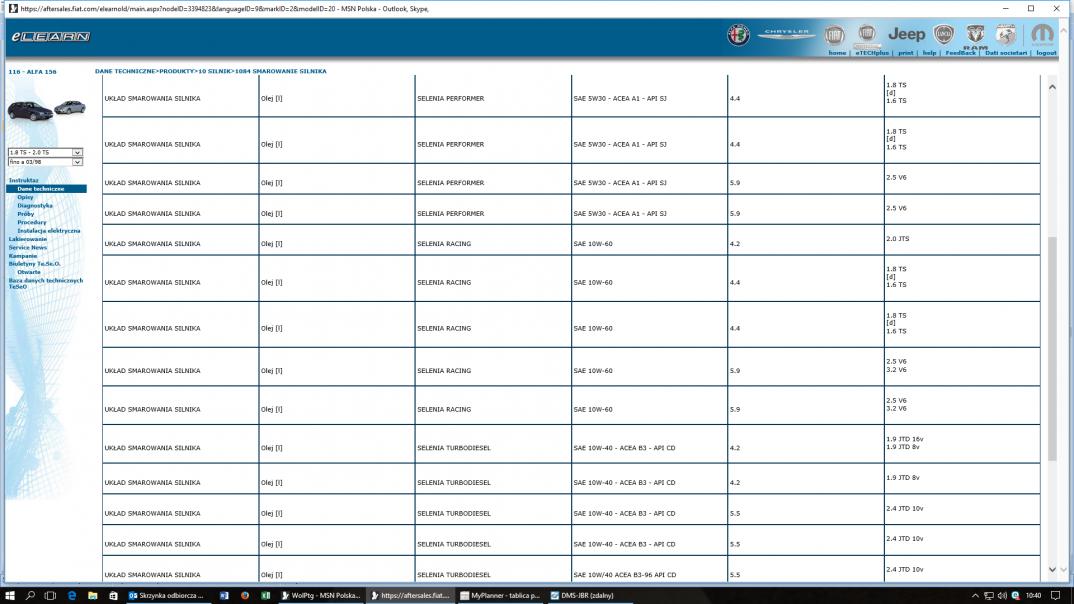Image resolution: width=1074 pixels, height=604 pixels.
Task: Open the help link
Action: [x=929, y=53]
